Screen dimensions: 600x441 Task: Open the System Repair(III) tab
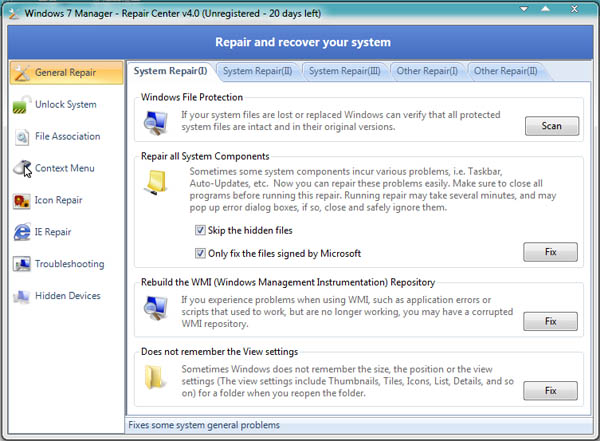[345, 71]
